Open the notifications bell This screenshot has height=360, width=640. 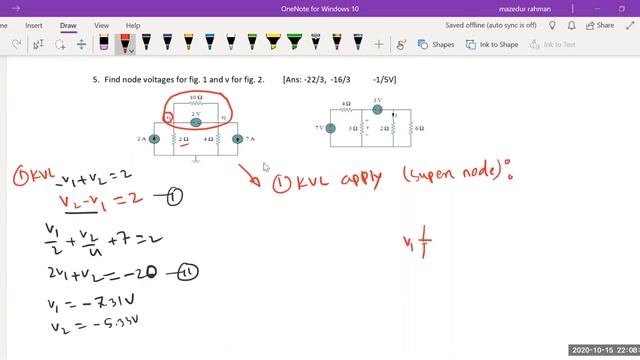tap(571, 25)
